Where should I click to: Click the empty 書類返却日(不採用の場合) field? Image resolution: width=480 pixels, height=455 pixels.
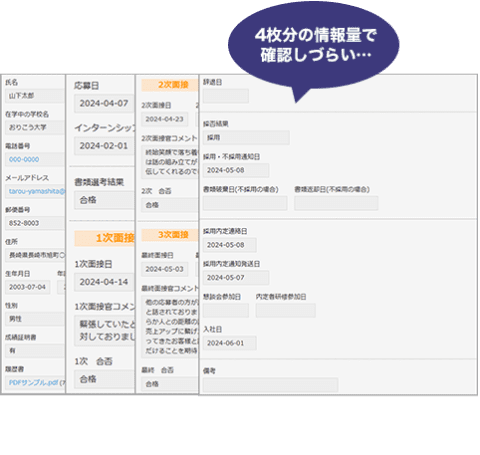[336, 203]
